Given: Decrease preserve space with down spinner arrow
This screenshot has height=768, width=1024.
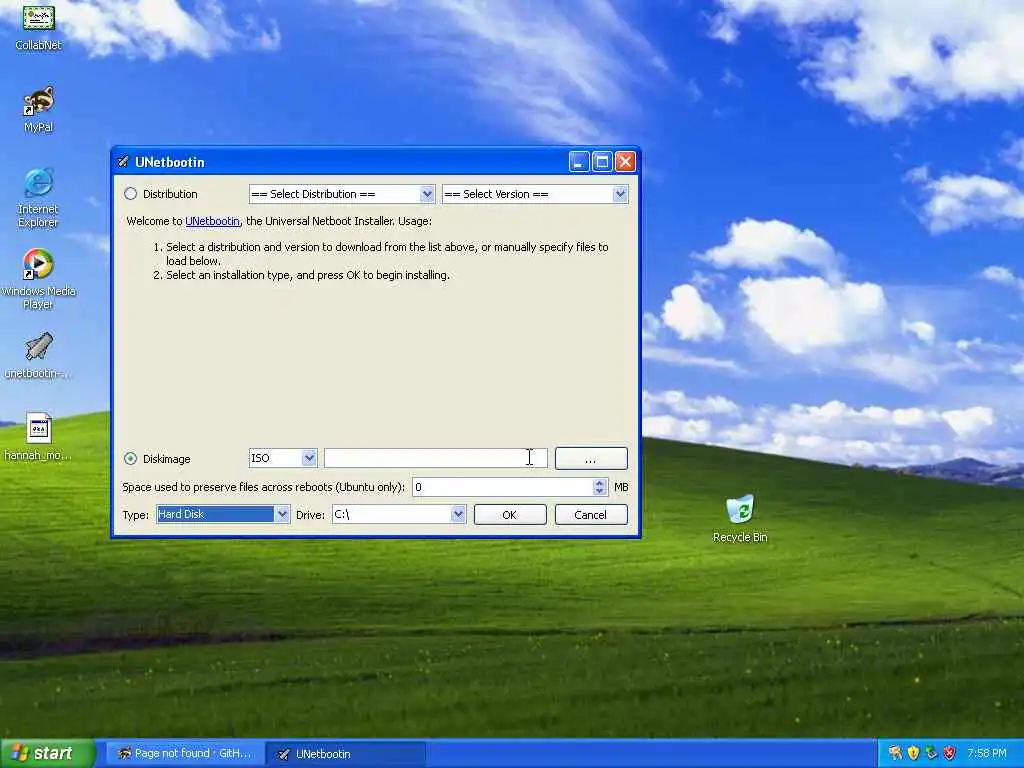Looking at the screenshot, I should click(600, 491).
